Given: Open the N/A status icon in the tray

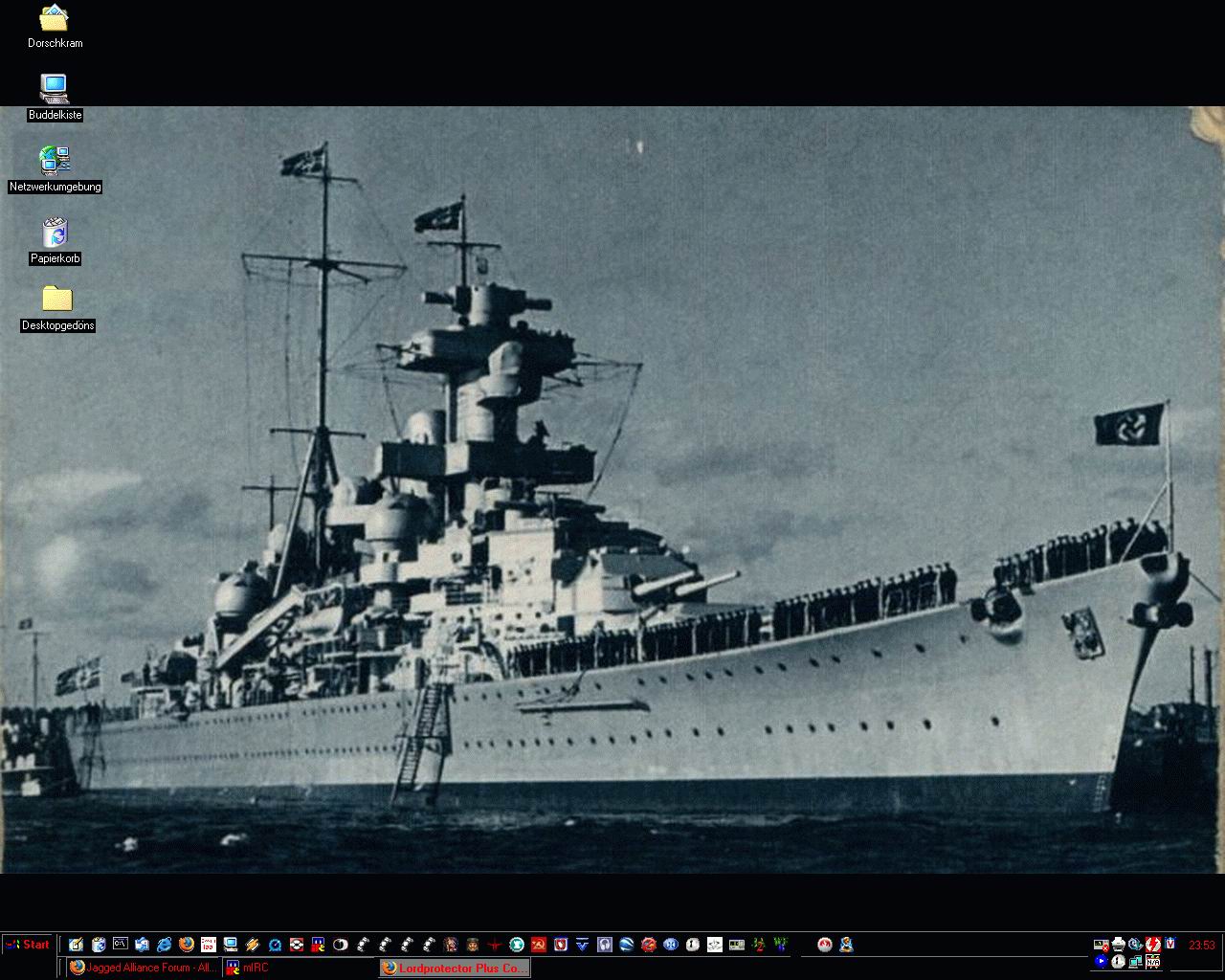Looking at the screenshot, I should (1153, 962).
